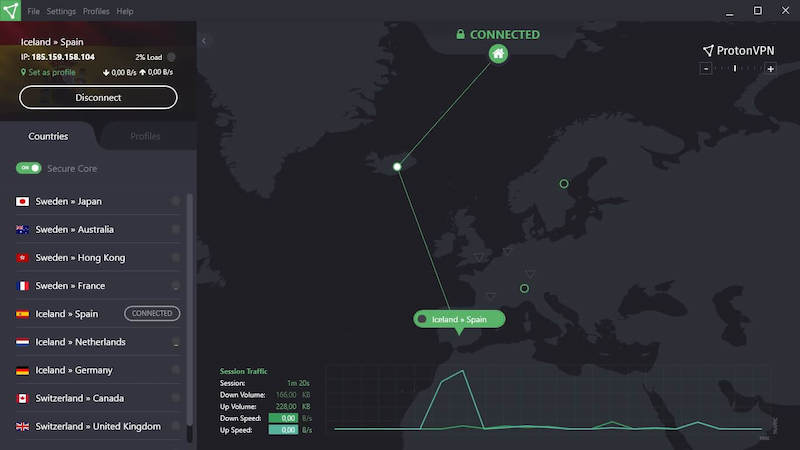The width and height of the screenshot is (800, 450).
Task: Click the ProtonVPN logo above the zoom control
Action: [738, 51]
